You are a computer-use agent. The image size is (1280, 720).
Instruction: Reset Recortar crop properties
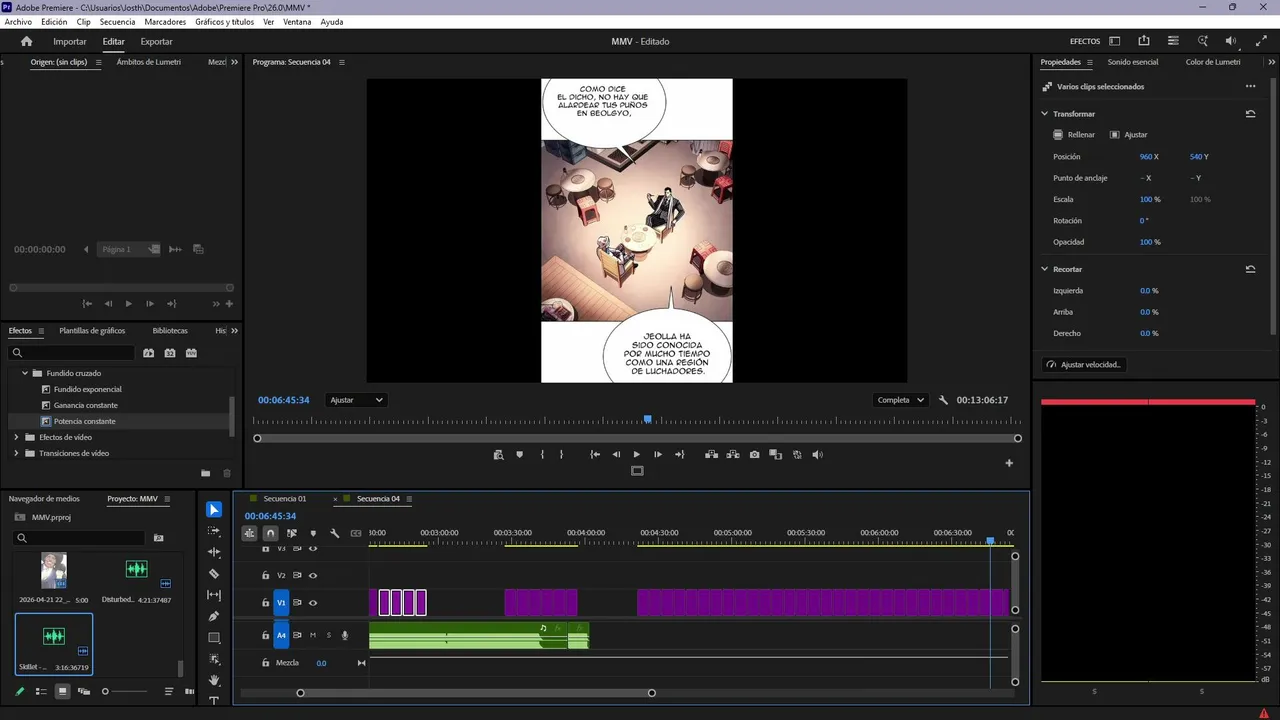[1250, 269]
